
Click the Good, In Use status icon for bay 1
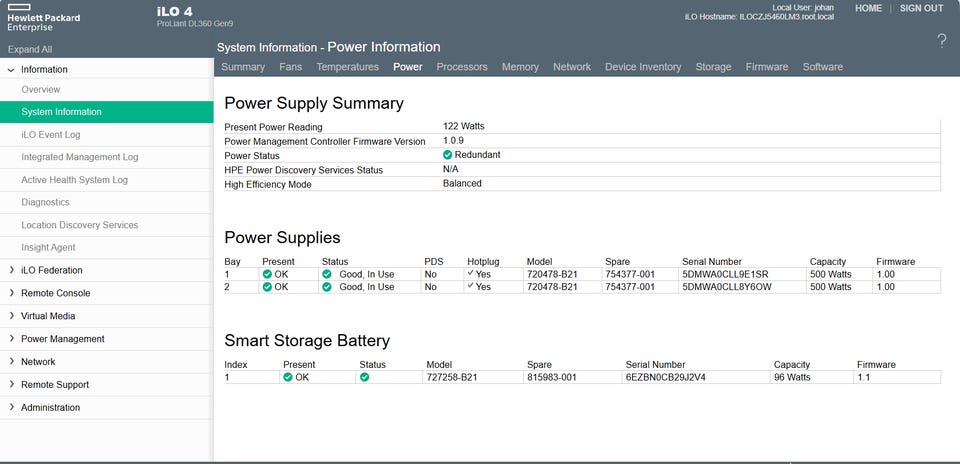327,274
